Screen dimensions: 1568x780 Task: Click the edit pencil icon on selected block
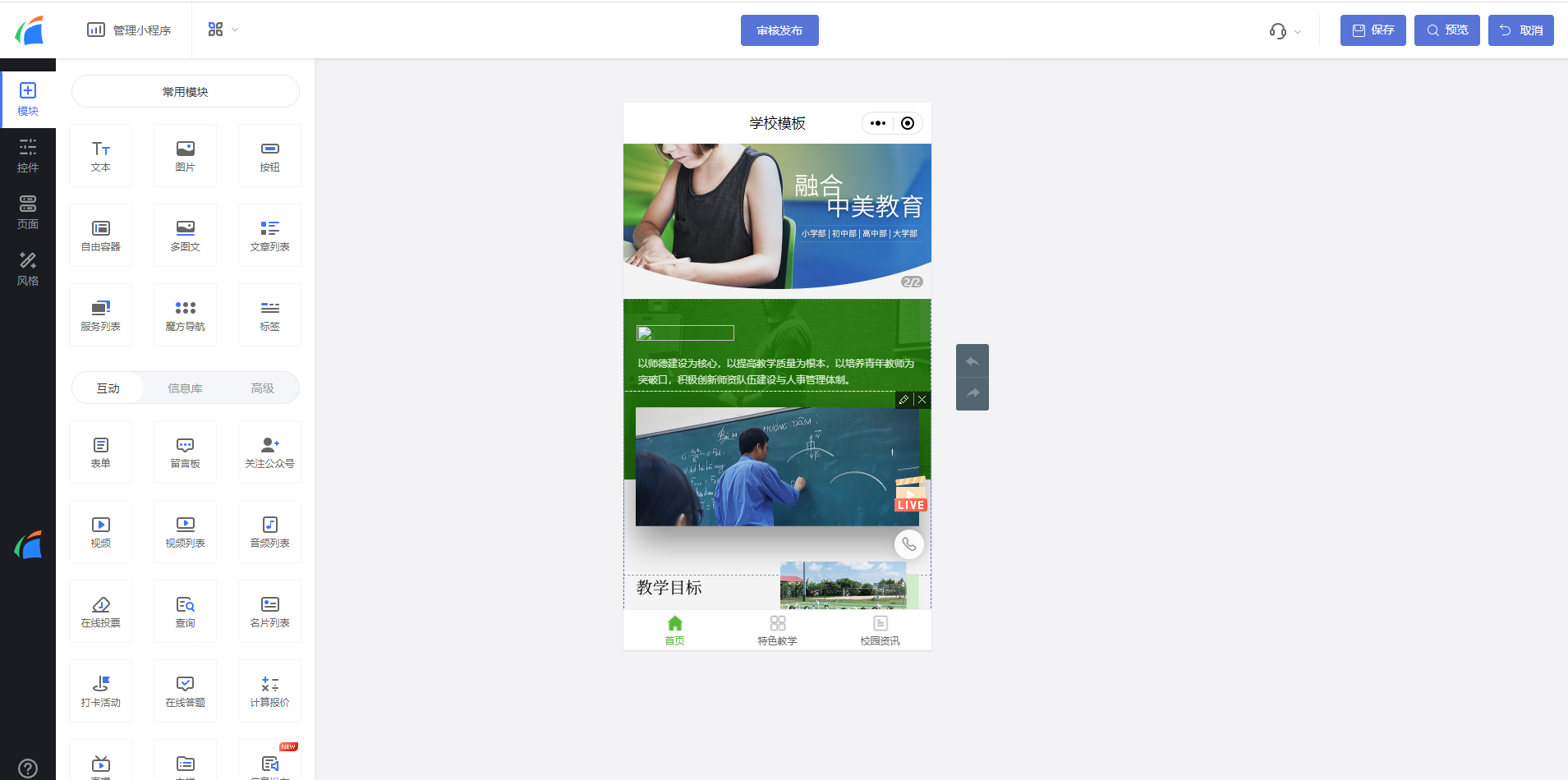[x=904, y=399]
